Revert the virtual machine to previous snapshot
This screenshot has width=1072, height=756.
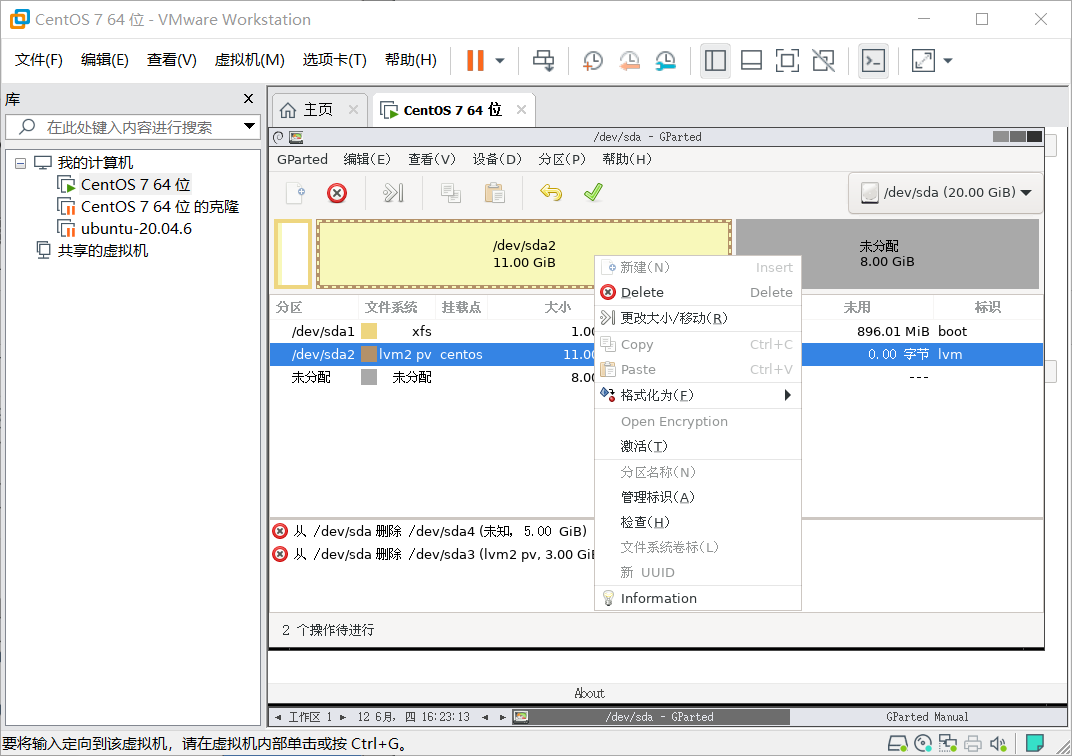(x=629, y=61)
